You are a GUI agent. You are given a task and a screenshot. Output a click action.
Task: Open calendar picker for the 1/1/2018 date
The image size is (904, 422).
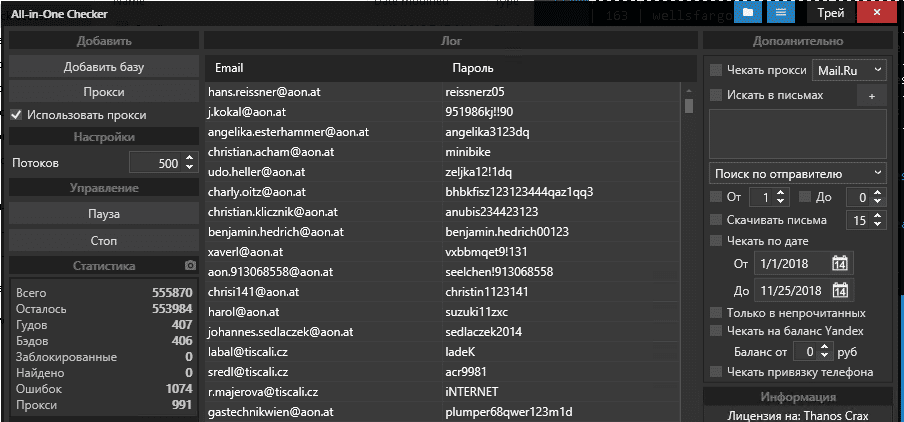(840, 264)
